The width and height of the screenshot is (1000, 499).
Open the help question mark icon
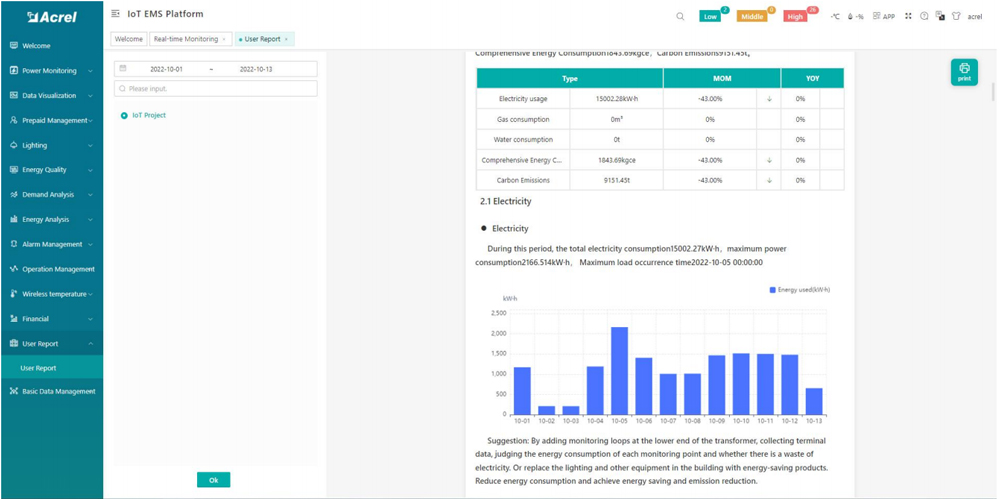pos(923,16)
